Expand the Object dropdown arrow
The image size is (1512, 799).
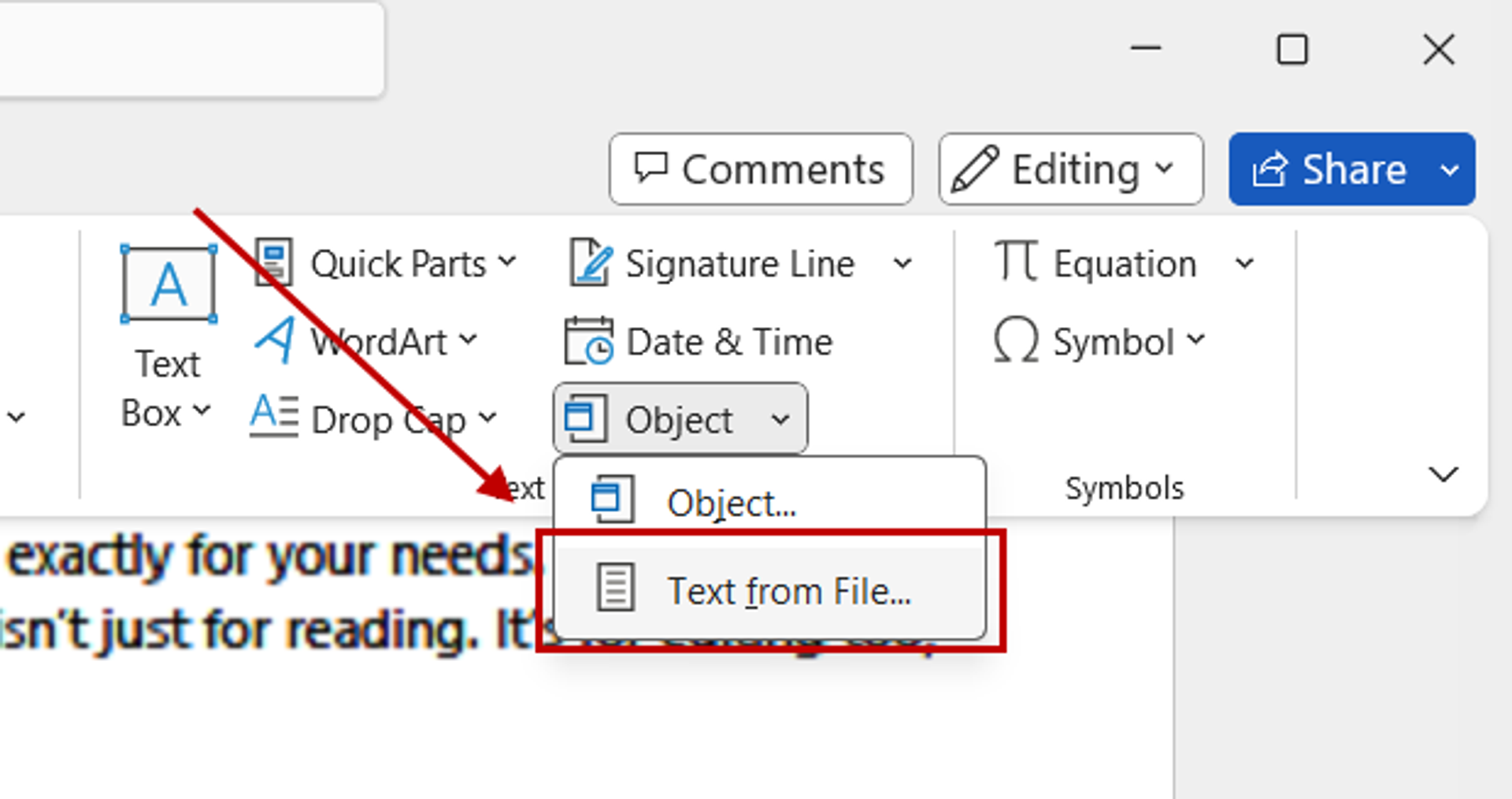coord(781,419)
